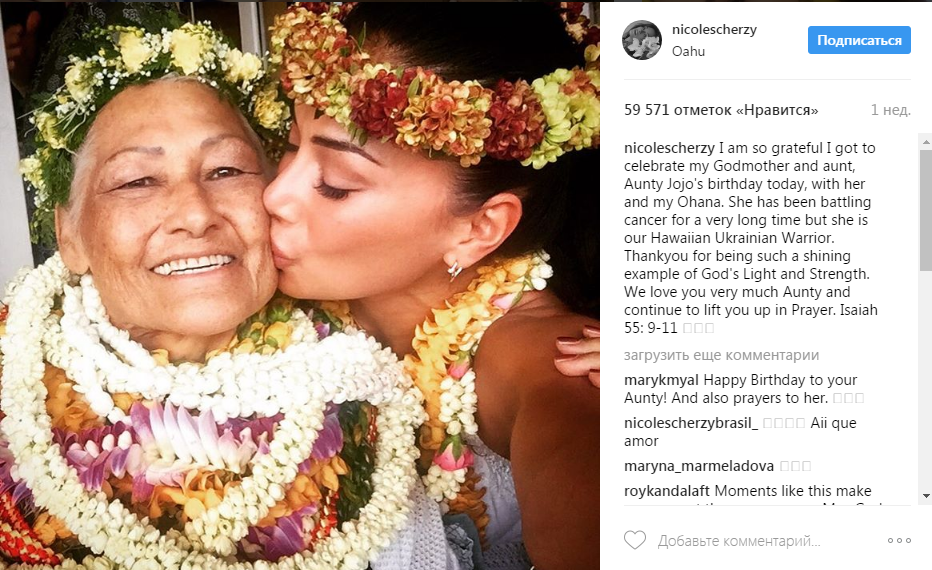
Task: Click the heart like icon
Action: 635,541
